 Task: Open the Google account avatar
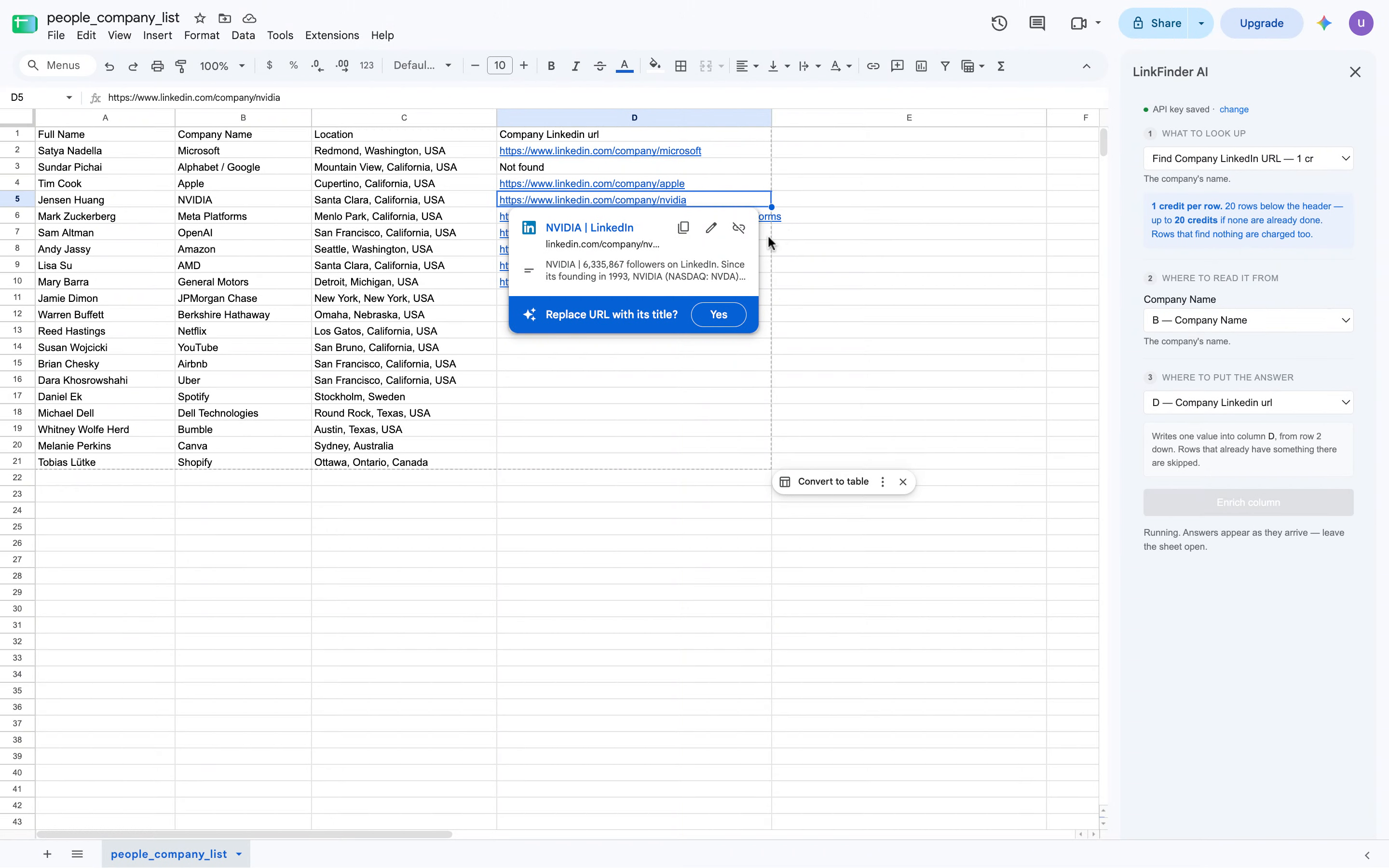click(x=1360, y=23)
